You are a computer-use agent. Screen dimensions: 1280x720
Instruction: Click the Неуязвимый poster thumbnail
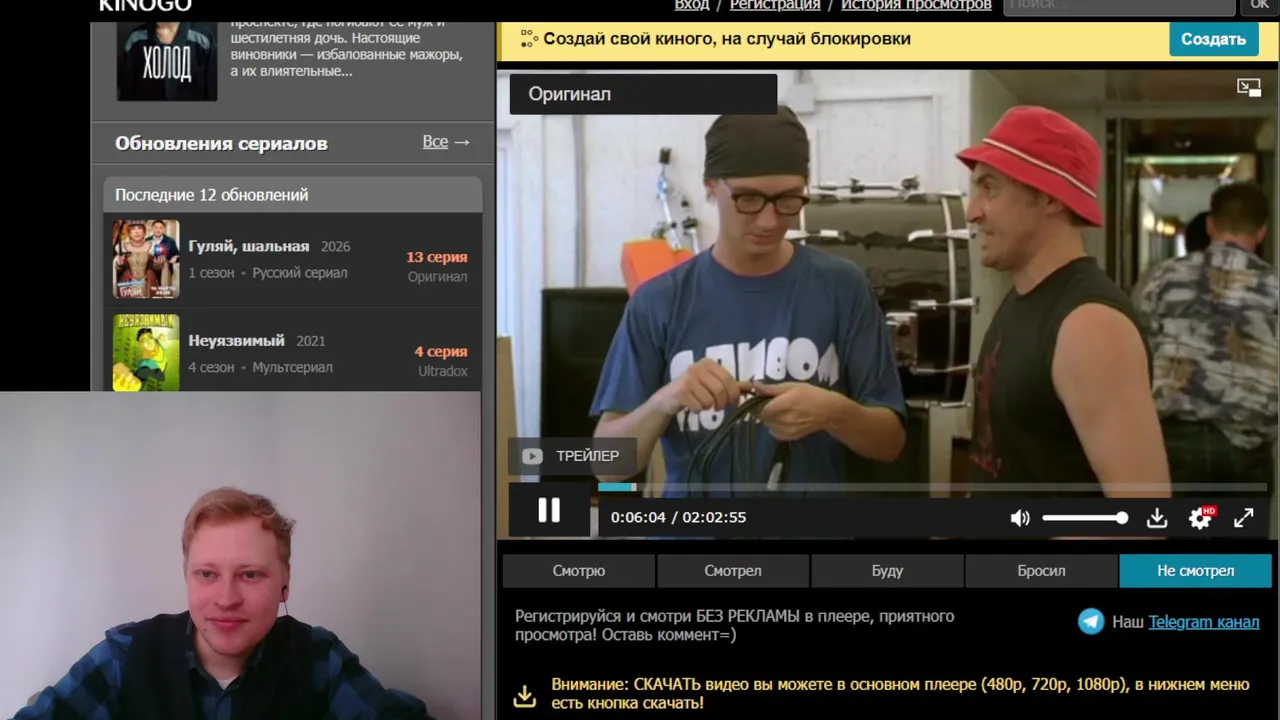coord(146,352)
